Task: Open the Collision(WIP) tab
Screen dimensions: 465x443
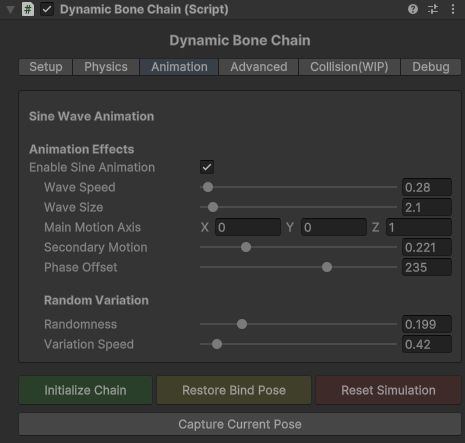Action: pyautogui.click(x=349, y=67)
